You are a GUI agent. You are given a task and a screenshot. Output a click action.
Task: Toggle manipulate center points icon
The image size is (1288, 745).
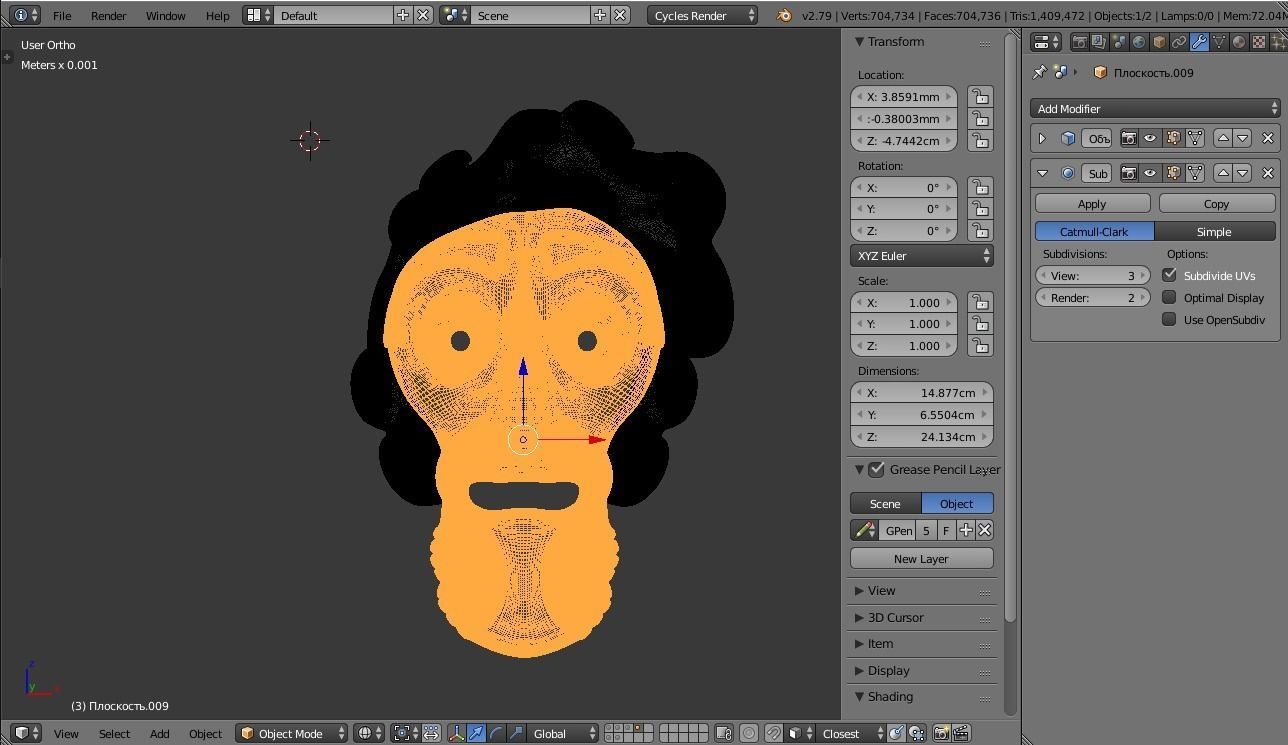pyautogui.click(x=431, y=733)
